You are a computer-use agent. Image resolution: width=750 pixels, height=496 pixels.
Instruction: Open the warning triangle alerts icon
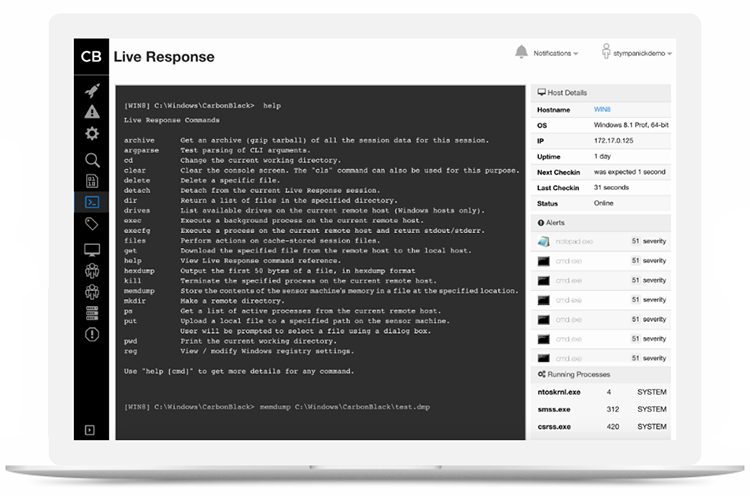(x=92, y=112)
